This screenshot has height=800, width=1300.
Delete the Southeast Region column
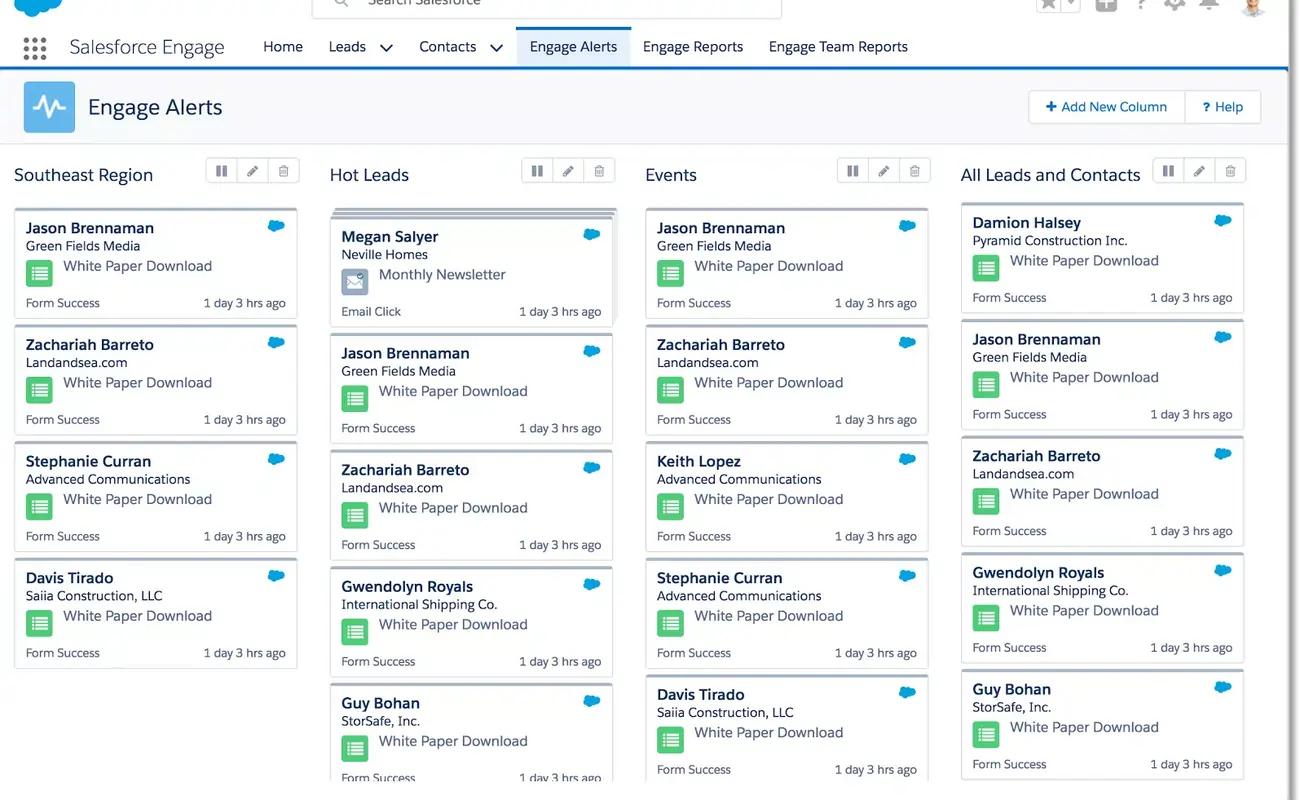coord(284,171)
